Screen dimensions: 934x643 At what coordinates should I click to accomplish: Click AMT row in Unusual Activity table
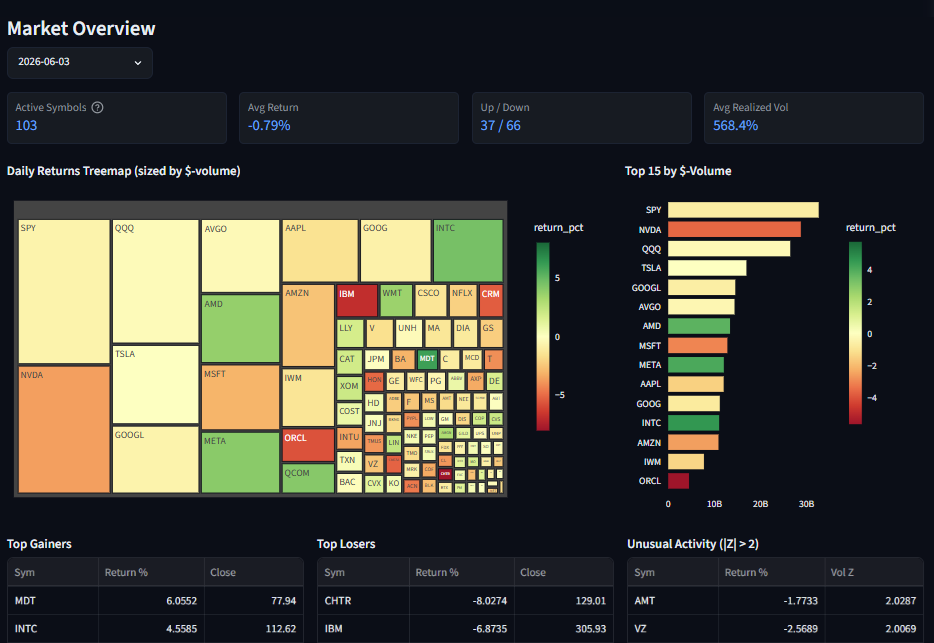776,601
